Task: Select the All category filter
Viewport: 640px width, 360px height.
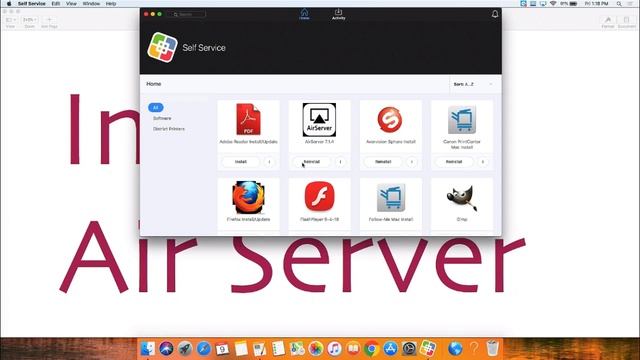Action: tap(156, 107)
